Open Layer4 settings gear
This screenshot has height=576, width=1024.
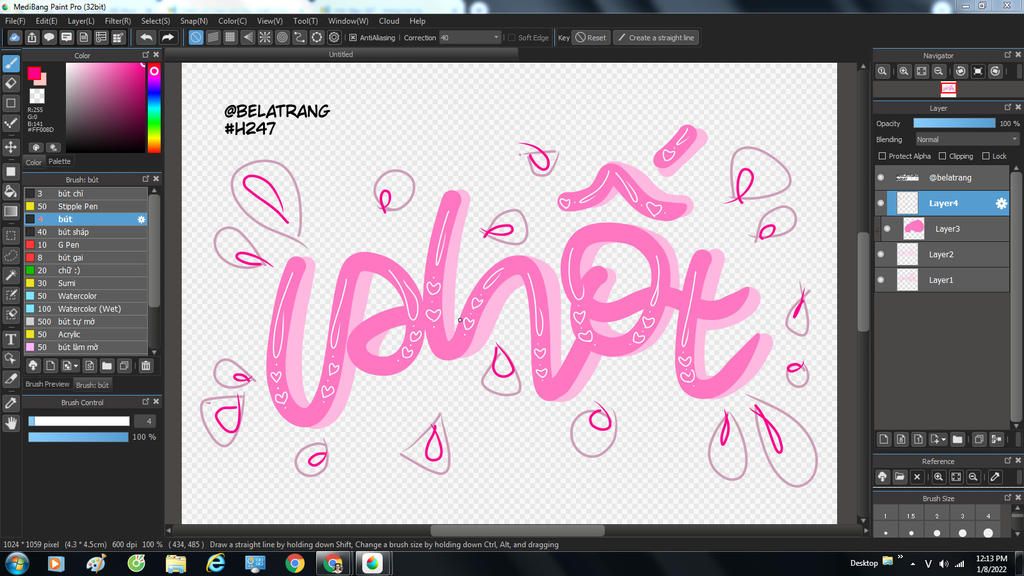tap(1001, 204)
